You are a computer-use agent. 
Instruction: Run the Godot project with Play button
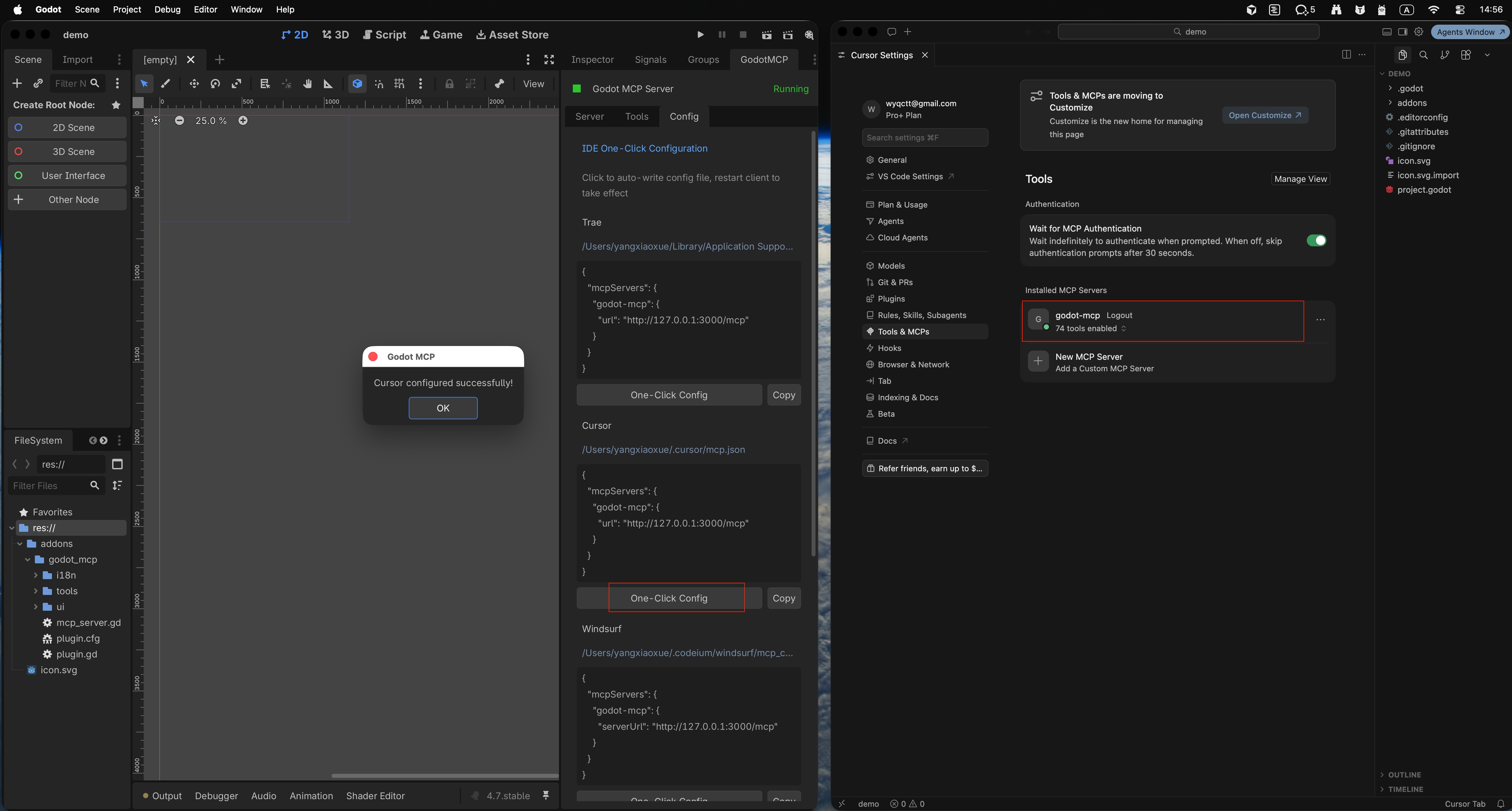[x=700, y=35]
